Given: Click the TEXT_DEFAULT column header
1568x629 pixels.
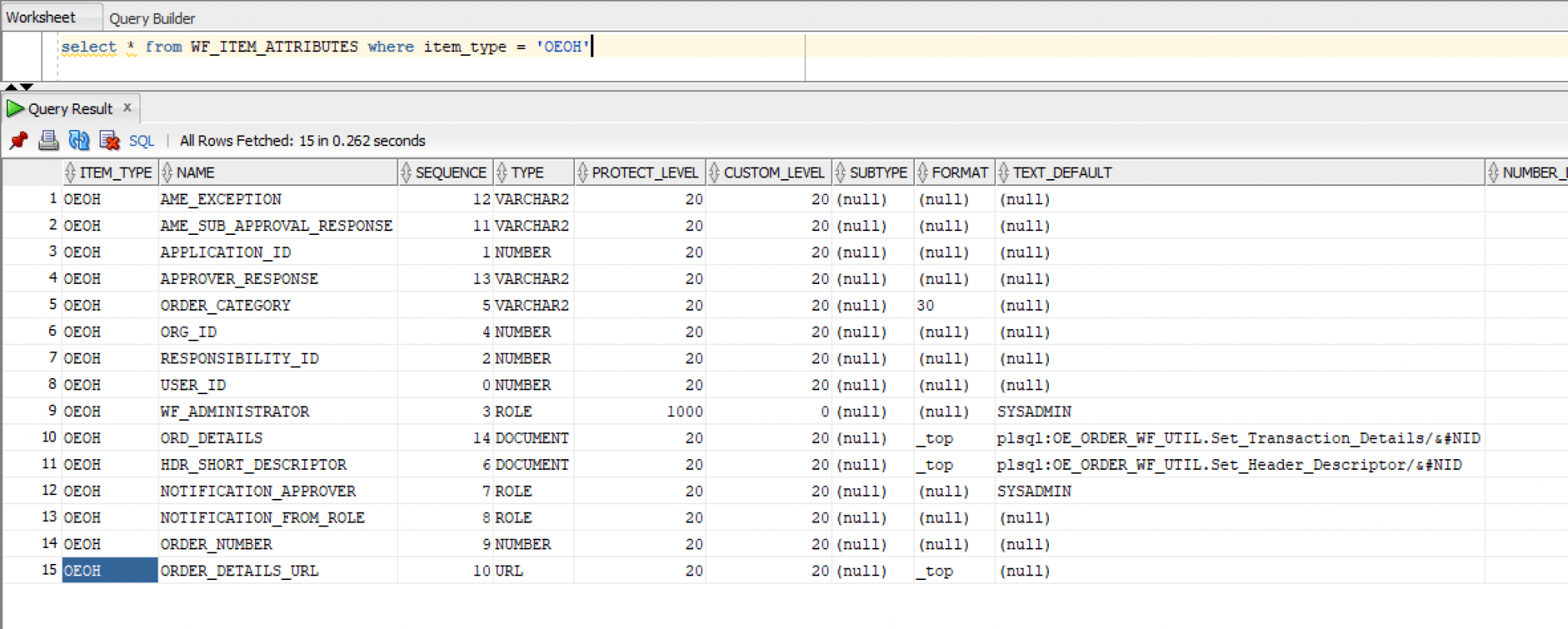Looking at the screenshot, I should click(x=1240, y=173).
